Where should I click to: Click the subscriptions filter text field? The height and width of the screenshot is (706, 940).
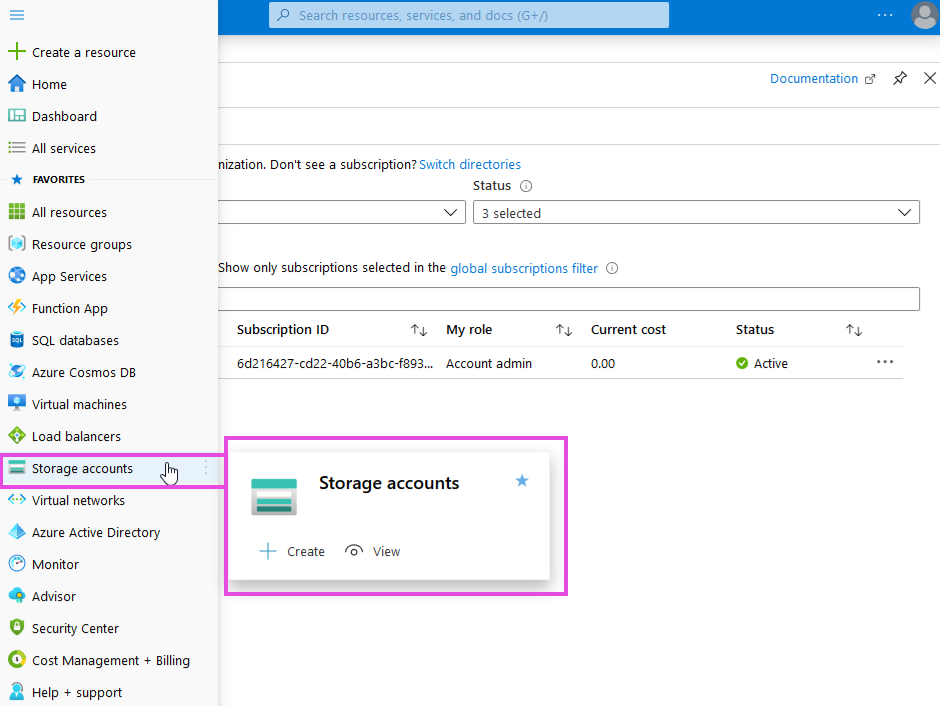click(568, 299)
